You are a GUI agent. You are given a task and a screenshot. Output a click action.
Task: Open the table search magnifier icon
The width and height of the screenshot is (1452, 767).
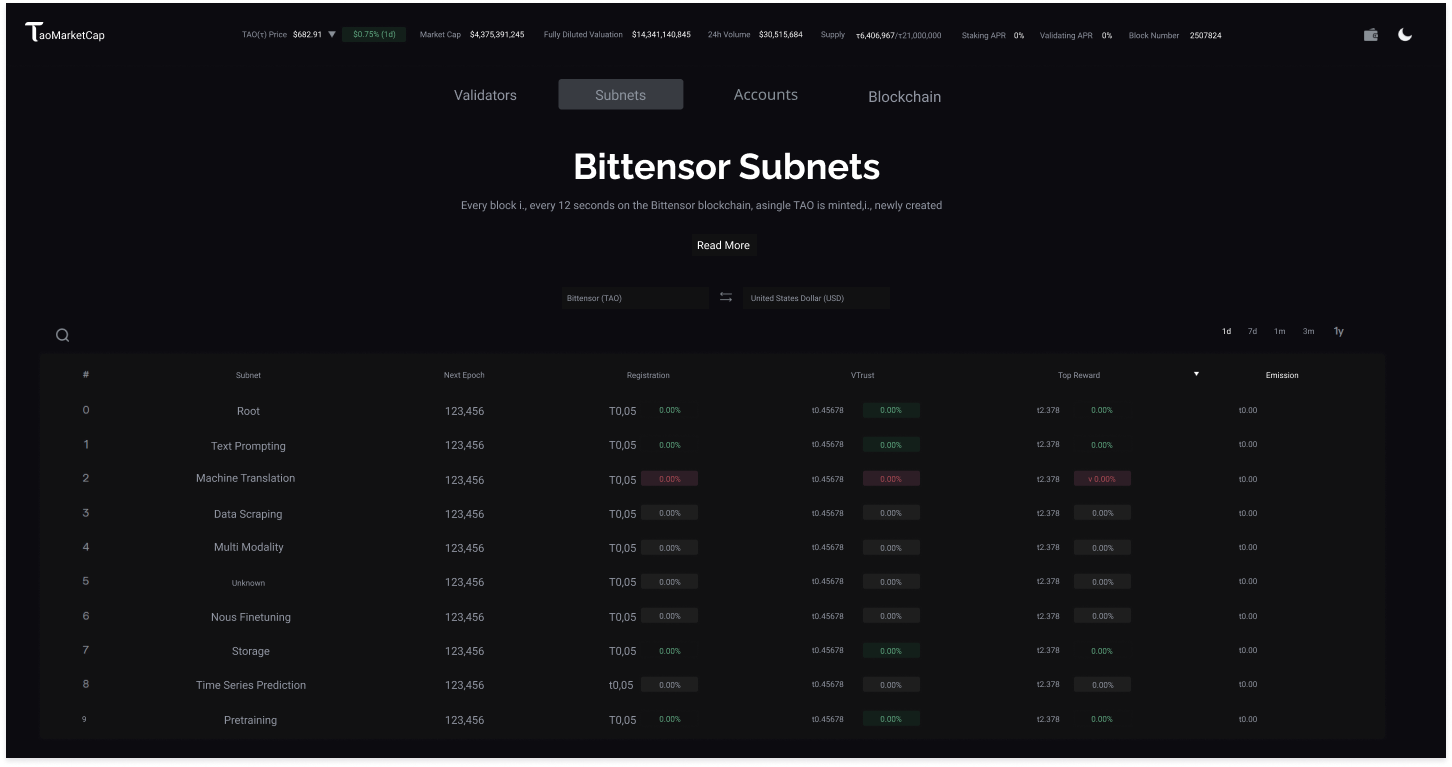[x=62, y=336]
